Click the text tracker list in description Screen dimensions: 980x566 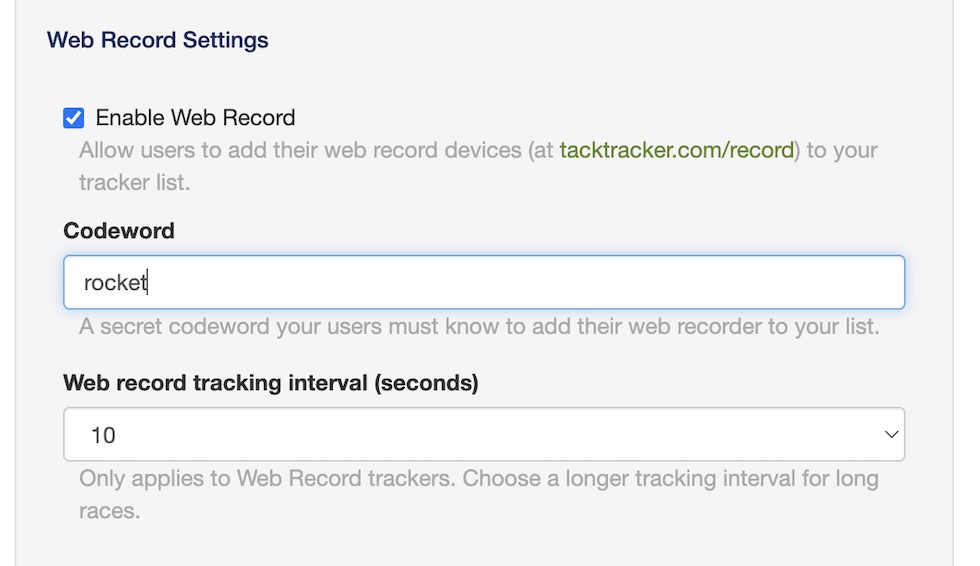(x=134, y=183)
